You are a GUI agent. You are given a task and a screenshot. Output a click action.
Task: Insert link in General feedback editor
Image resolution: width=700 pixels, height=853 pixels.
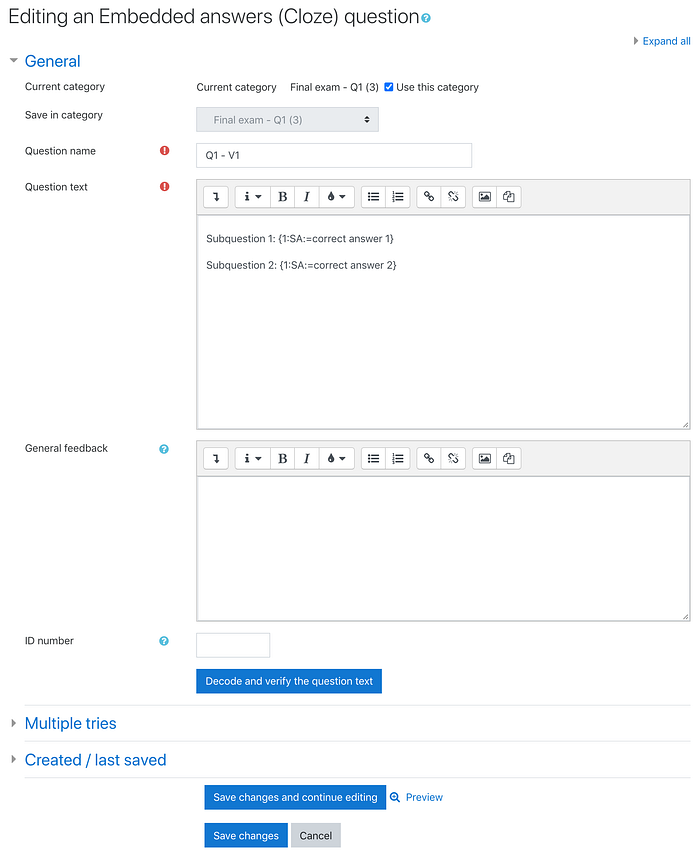pos(429,459)
